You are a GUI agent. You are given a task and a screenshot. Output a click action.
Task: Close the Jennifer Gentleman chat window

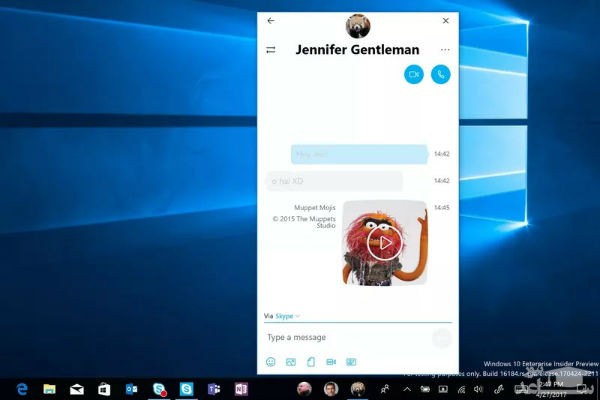[x=445, y=21]
